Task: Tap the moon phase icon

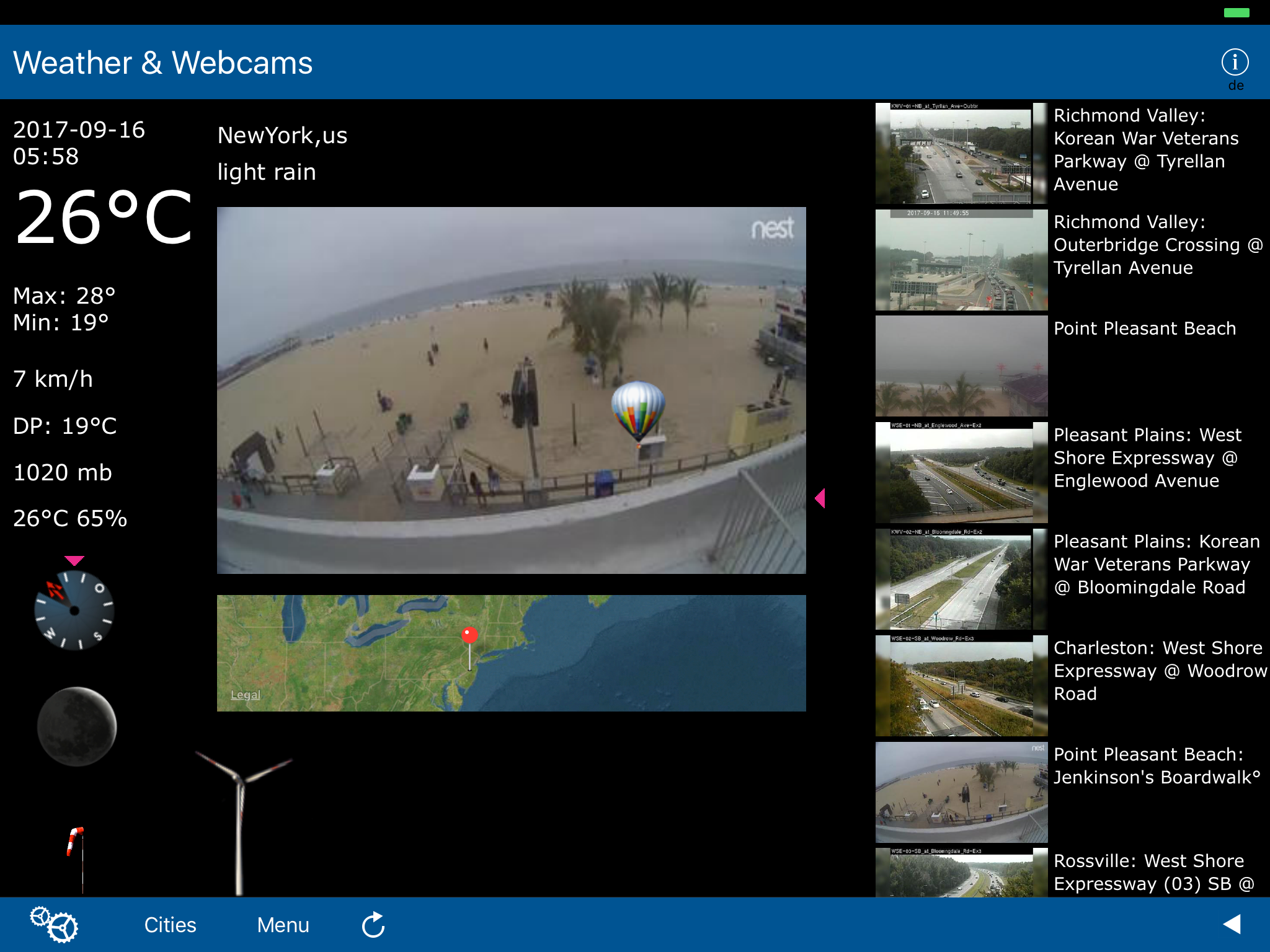Action: 77,726
